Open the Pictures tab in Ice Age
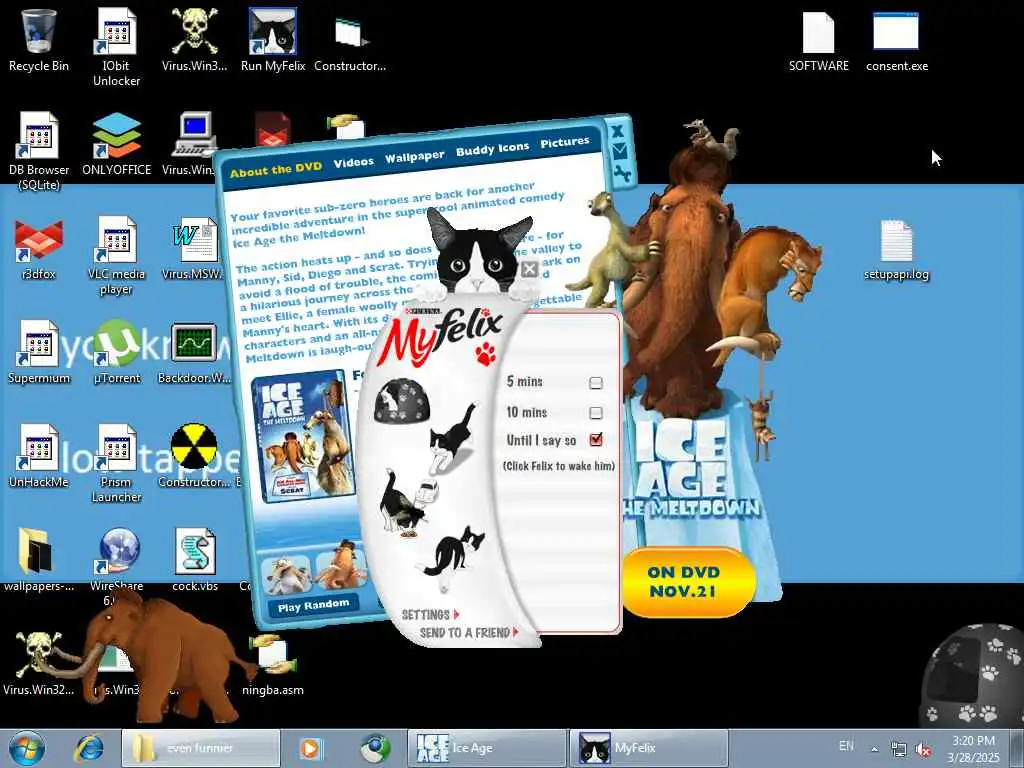The image size is (1024, 768). coord(565,142)
